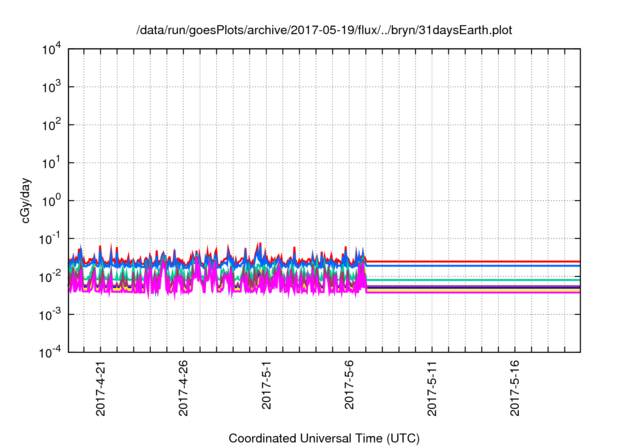Image resolution: width=640 pixels, height=448 pixels.
Task: Click the 10^-3 y-axis tick label
Action: point(55,314)
